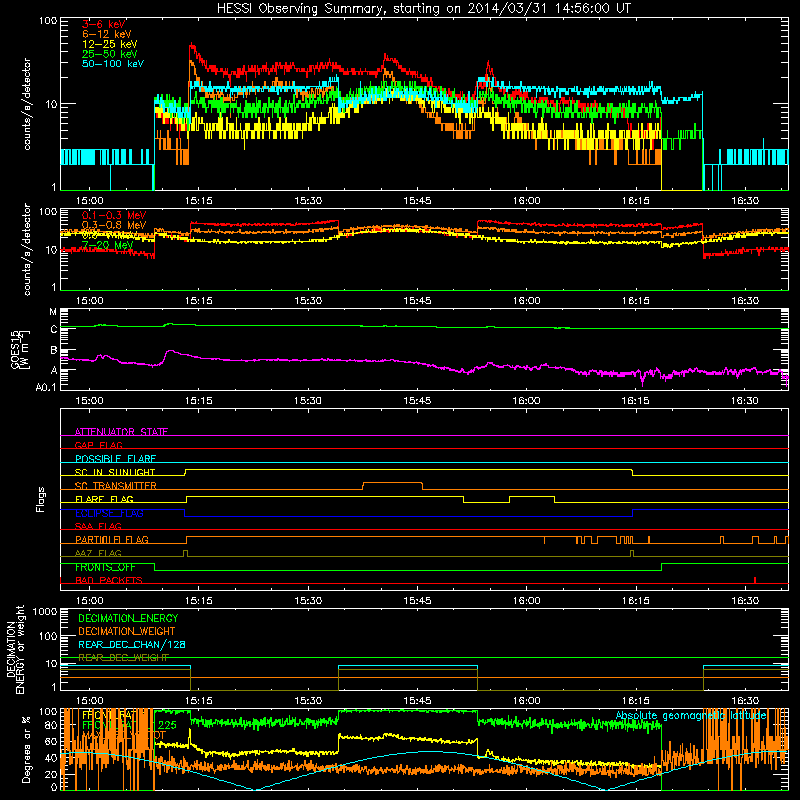Screen dimensions: 800x800
Task: Click the "B" class tick on GOES axis
Action: click(x=54, y=351)
